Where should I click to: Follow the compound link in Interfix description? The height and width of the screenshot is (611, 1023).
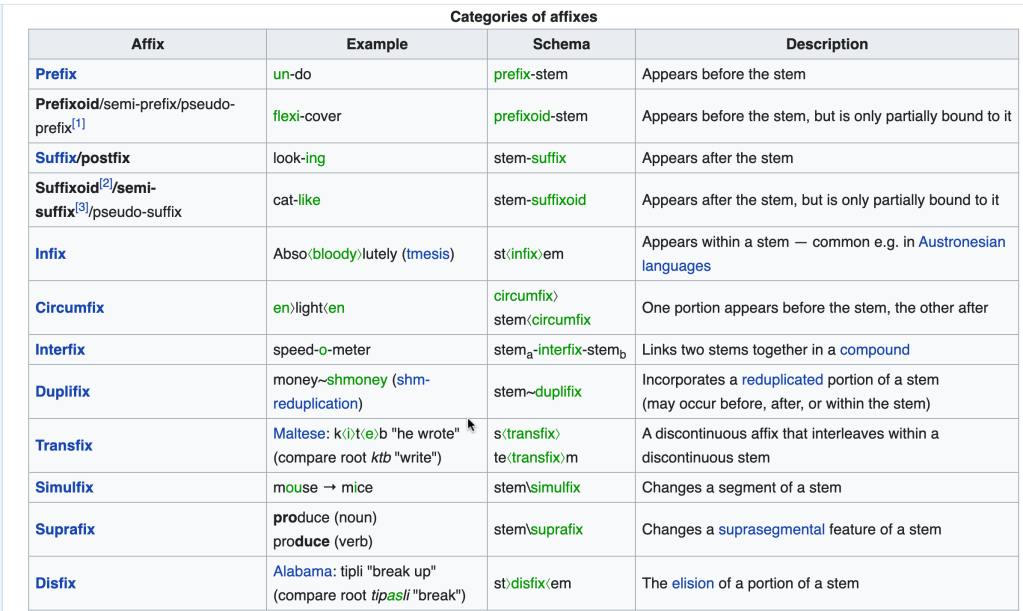coord(874,350)
